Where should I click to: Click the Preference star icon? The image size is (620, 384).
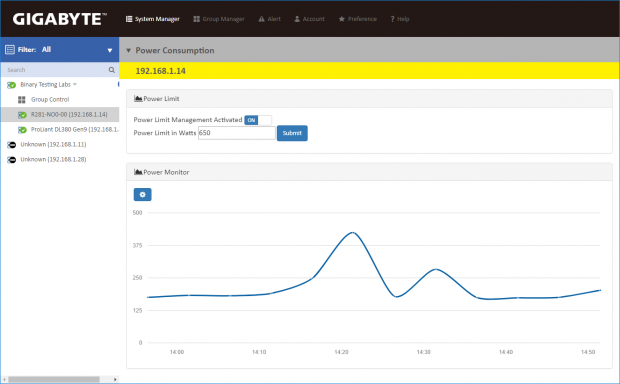coord(342,19)
